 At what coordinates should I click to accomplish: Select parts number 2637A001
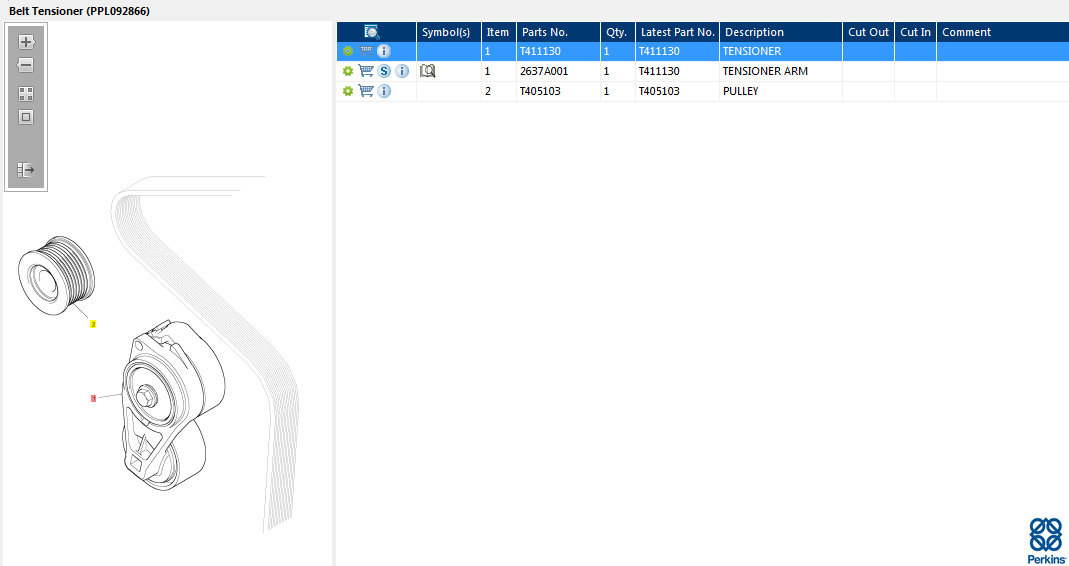point(543,71)
